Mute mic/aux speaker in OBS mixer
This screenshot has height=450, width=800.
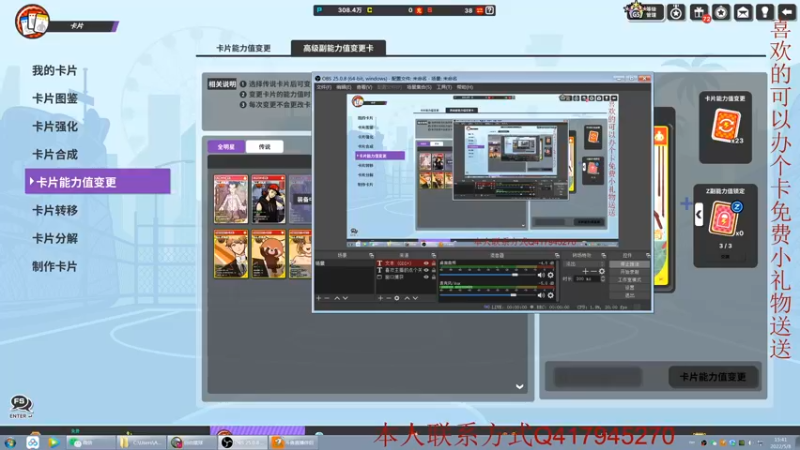(x=541, y=295)
